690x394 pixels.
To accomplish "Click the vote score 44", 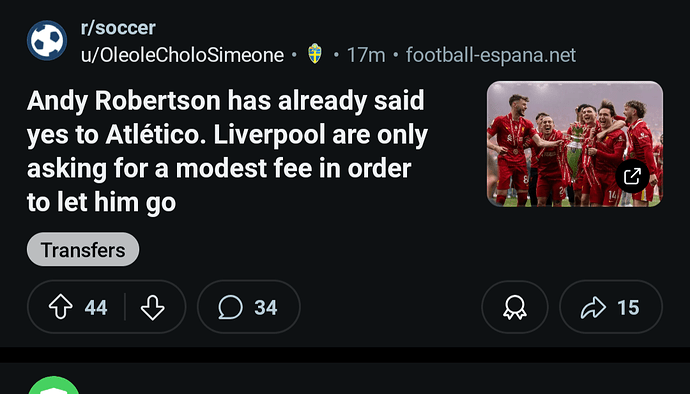I will point(96,307).
